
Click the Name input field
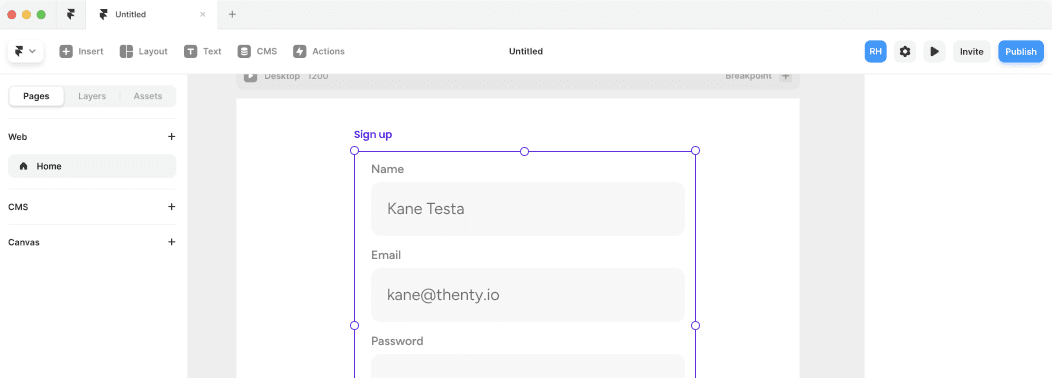coord(528,209)
